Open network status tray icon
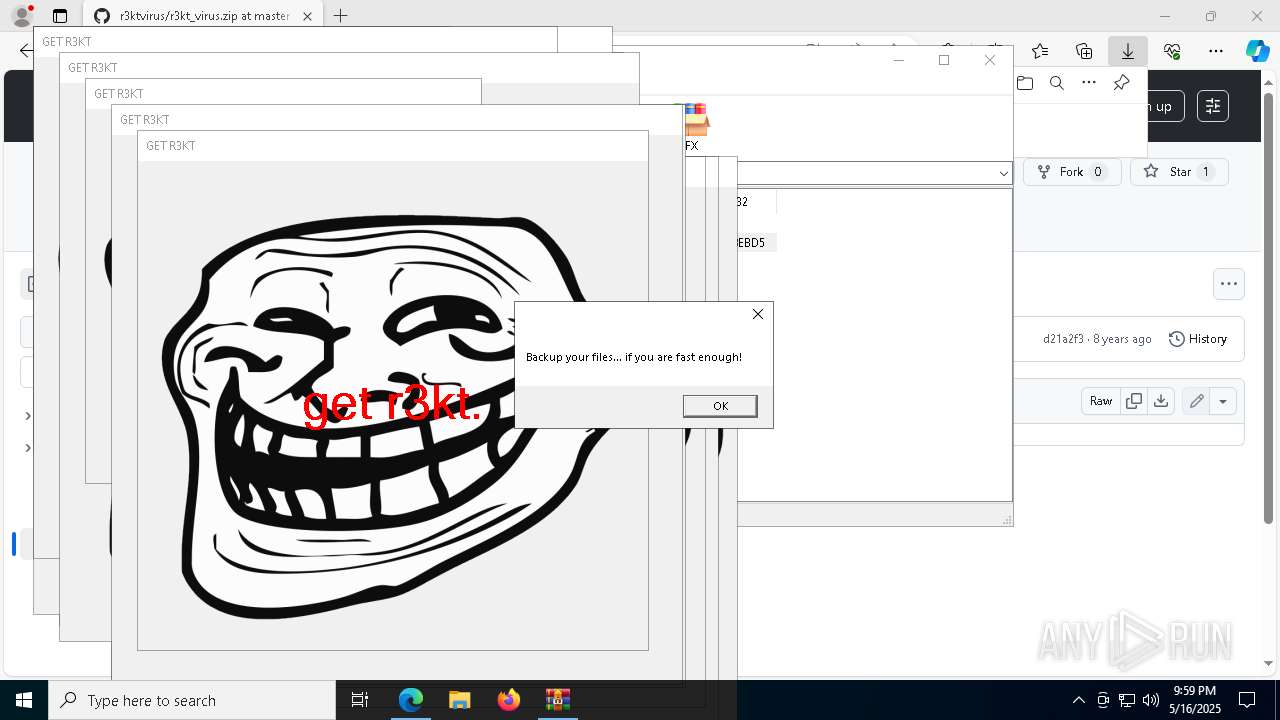 pos(1127,700)
